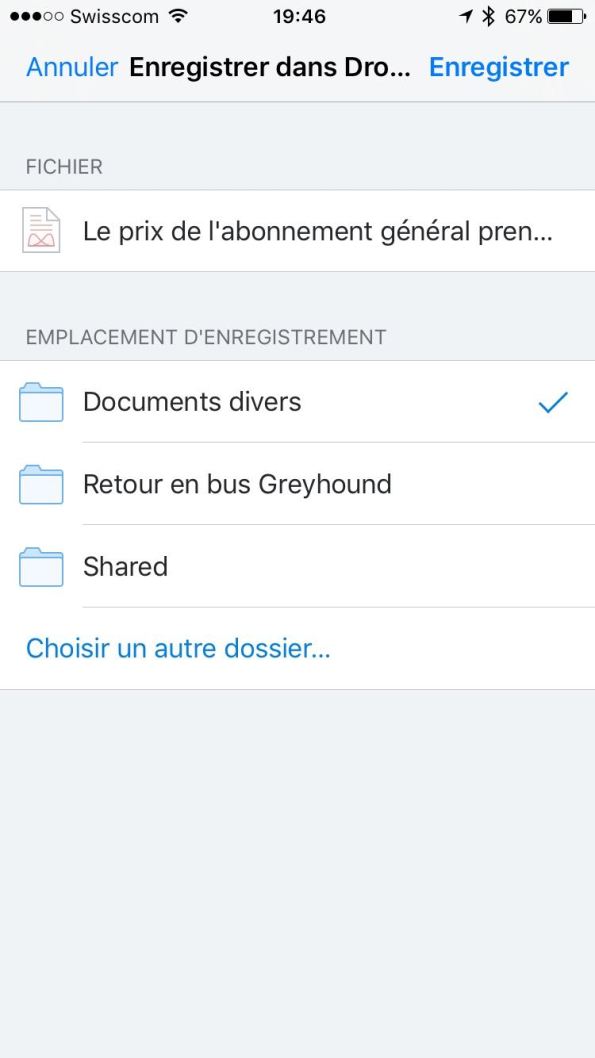Click the Shared folder icon

coord(40,566)
